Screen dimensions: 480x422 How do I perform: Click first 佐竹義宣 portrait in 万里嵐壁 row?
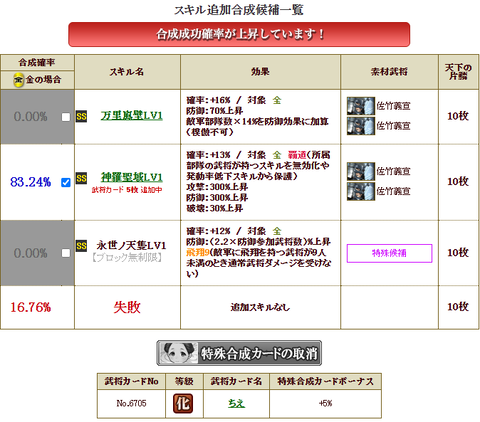click(x=361, y=106)
